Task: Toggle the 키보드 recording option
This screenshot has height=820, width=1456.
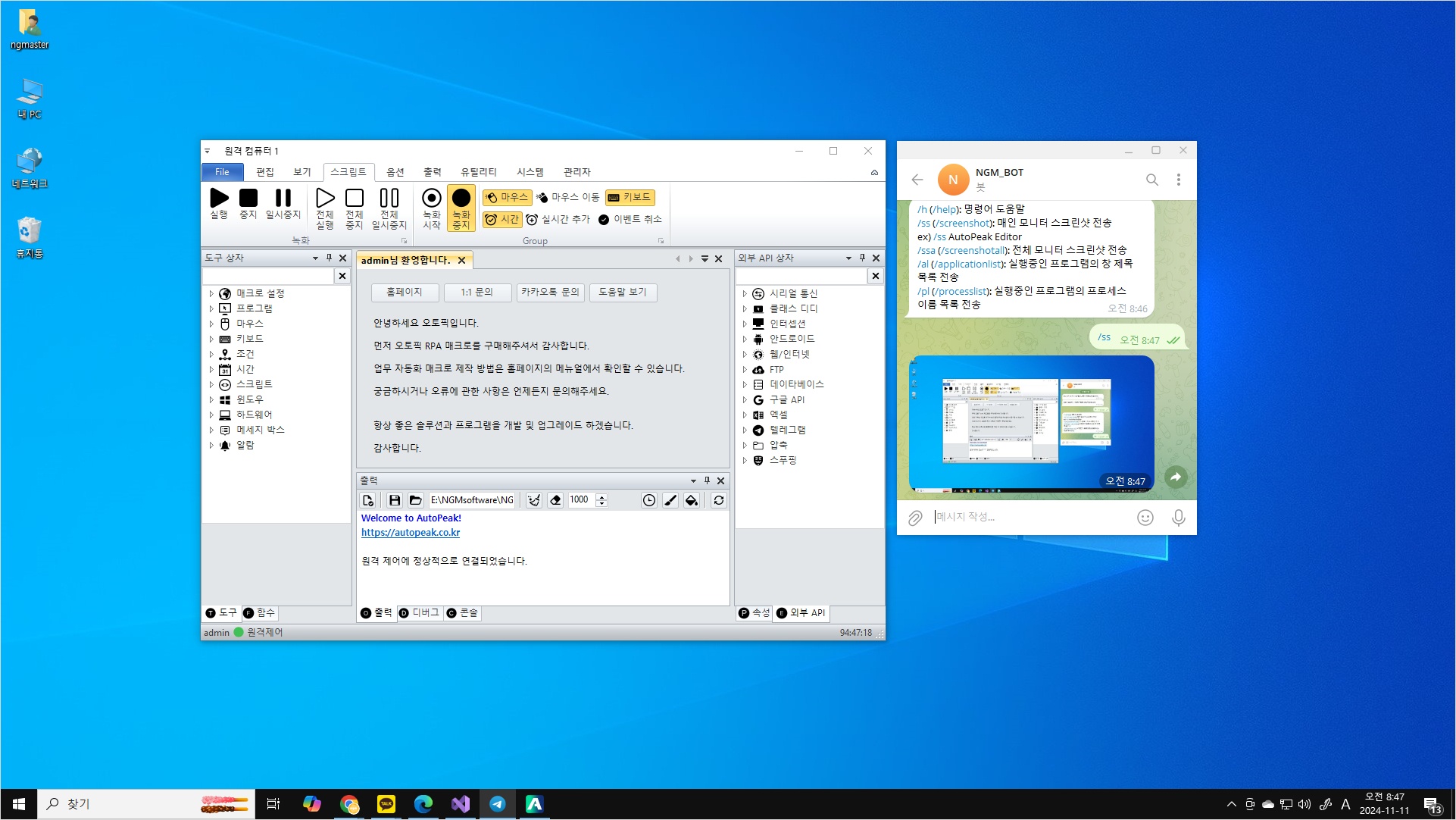Action: coord(630,197)
